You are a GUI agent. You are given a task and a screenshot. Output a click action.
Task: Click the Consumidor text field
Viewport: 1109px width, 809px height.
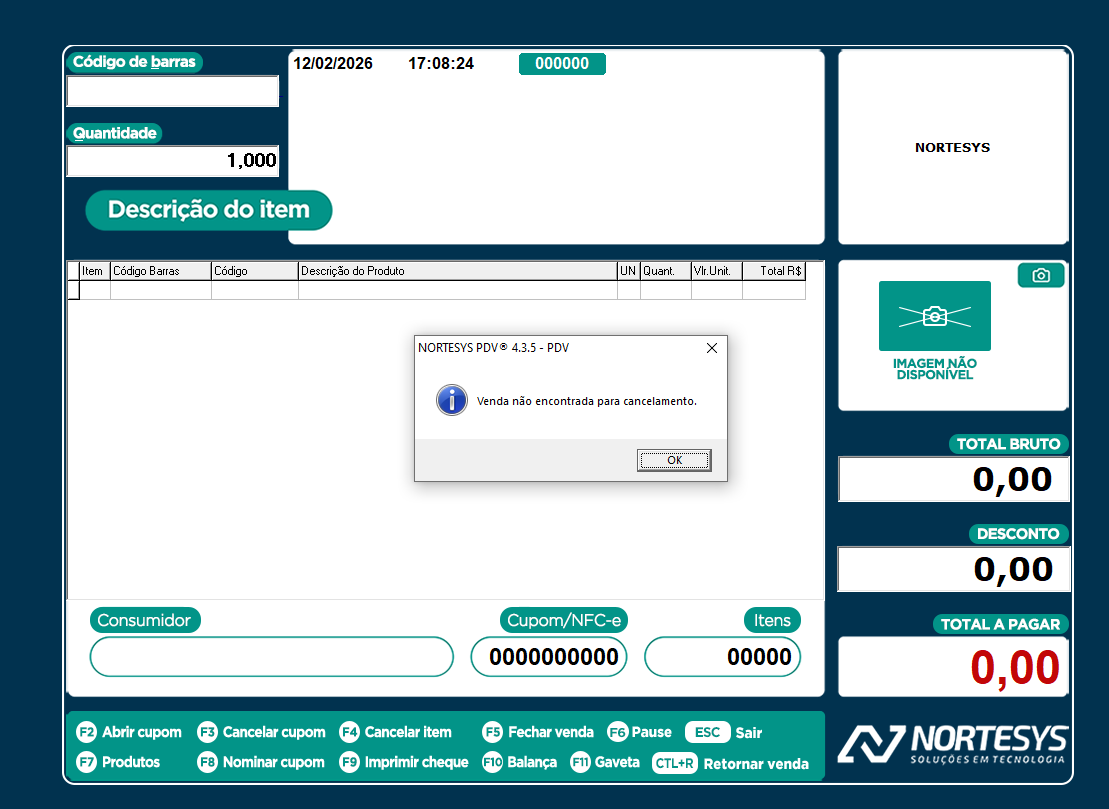(x=271, y=657)
